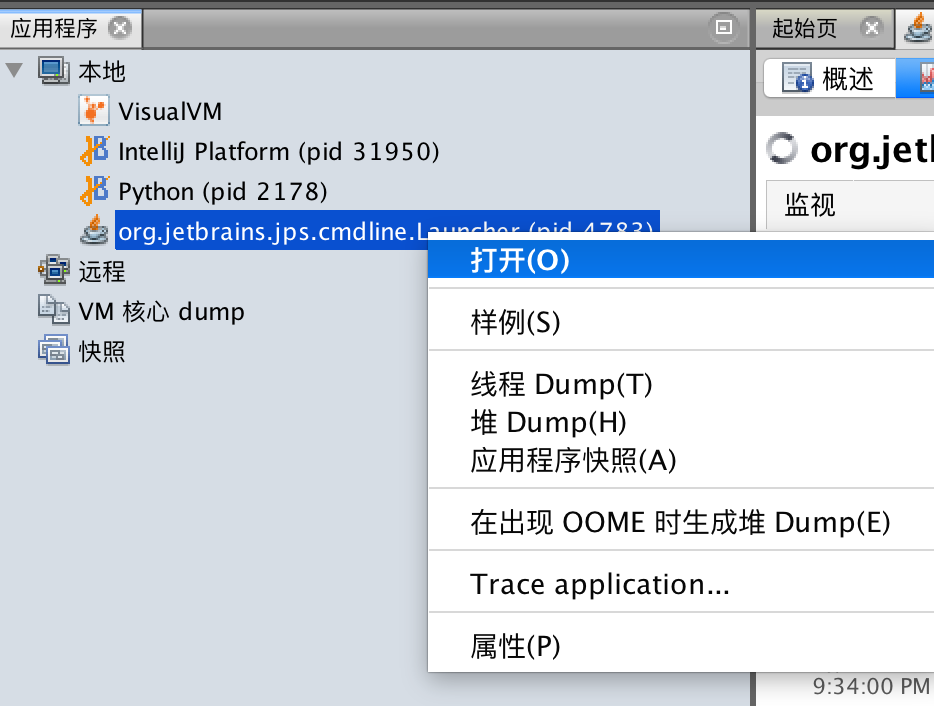Choose 应用程序快照(A) from the context menu

coord(681,461)
